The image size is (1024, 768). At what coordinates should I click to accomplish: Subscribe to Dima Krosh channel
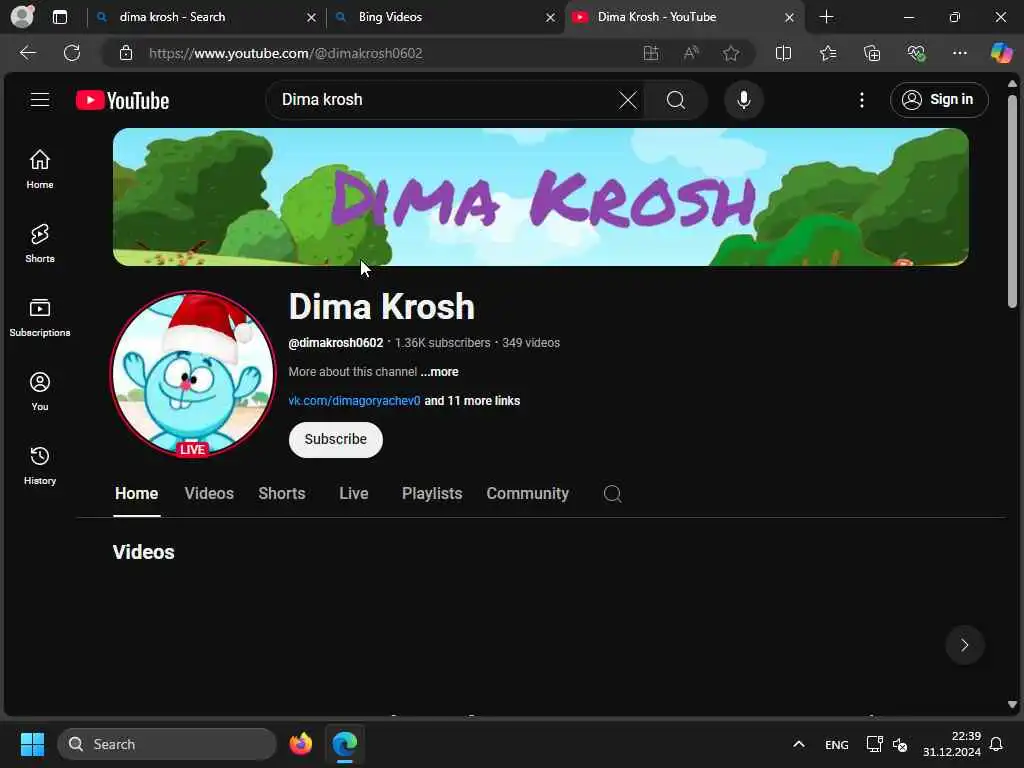[336, 440]
